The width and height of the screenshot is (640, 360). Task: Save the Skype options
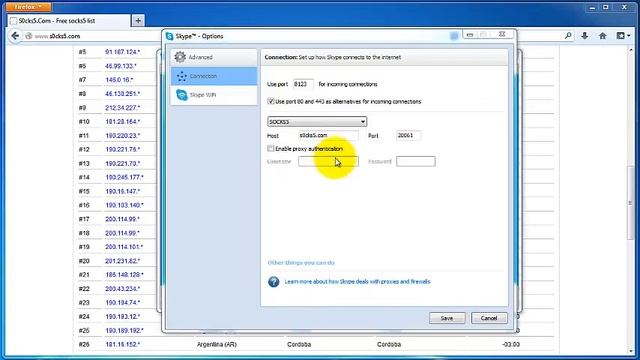[x=447, y=318]
